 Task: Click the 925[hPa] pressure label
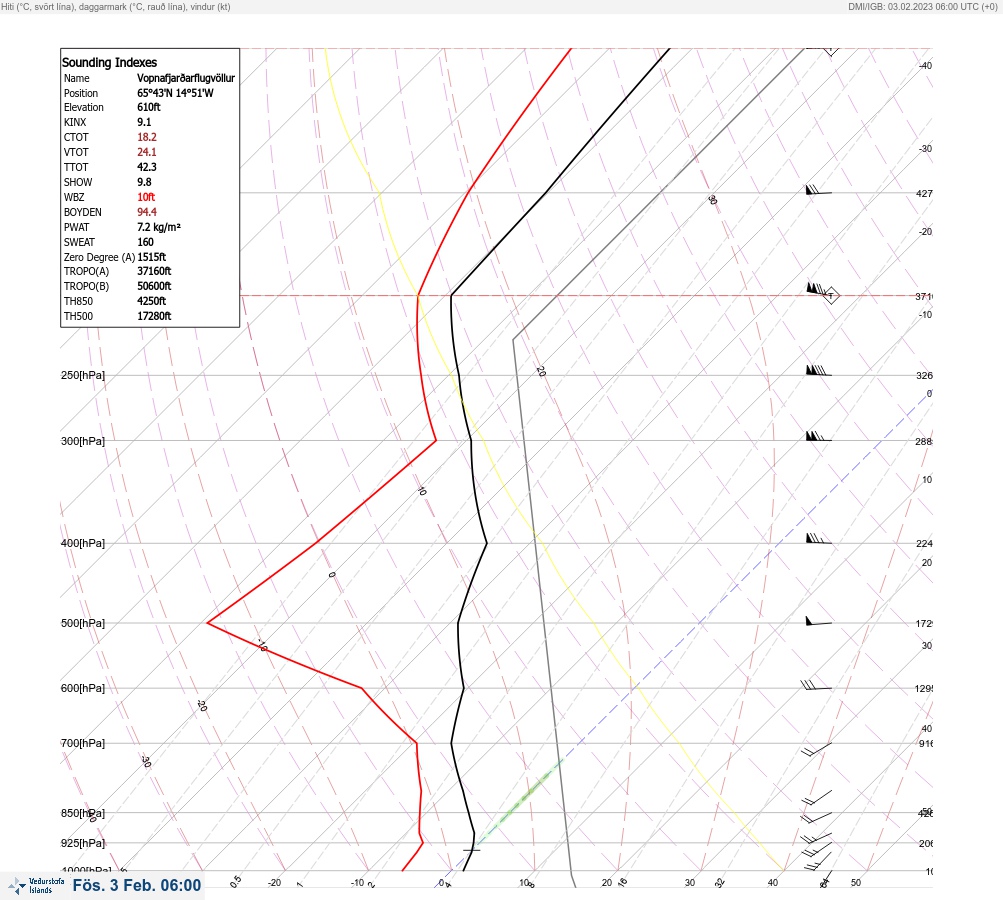tap(83, 843)
